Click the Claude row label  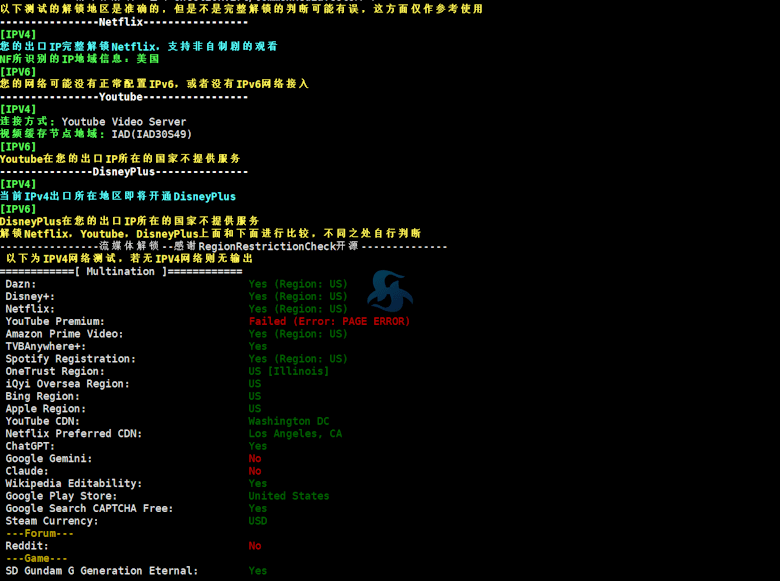[x=27, y=471]
